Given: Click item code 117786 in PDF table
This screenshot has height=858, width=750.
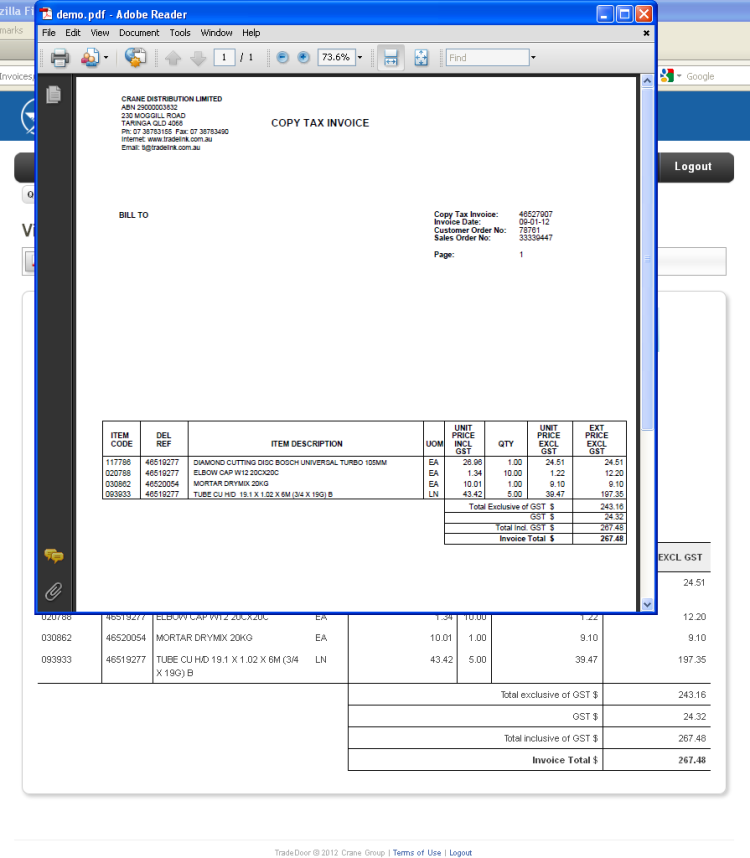Looking at the screenshot, I should pos(118,462).
